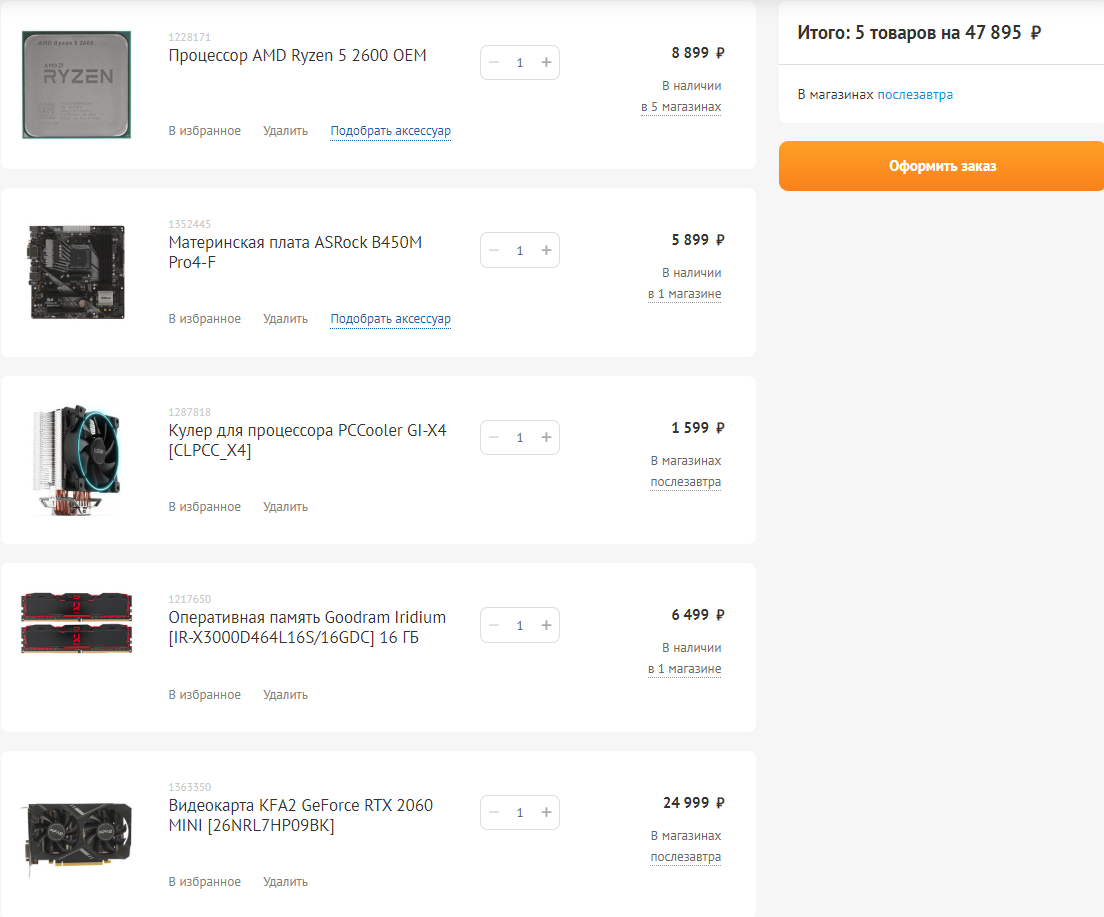This screenshot has height=917, width=1104.
Task: Decrease quantity of PCCooler GI-X4 cooler
Action: point(494,438)
